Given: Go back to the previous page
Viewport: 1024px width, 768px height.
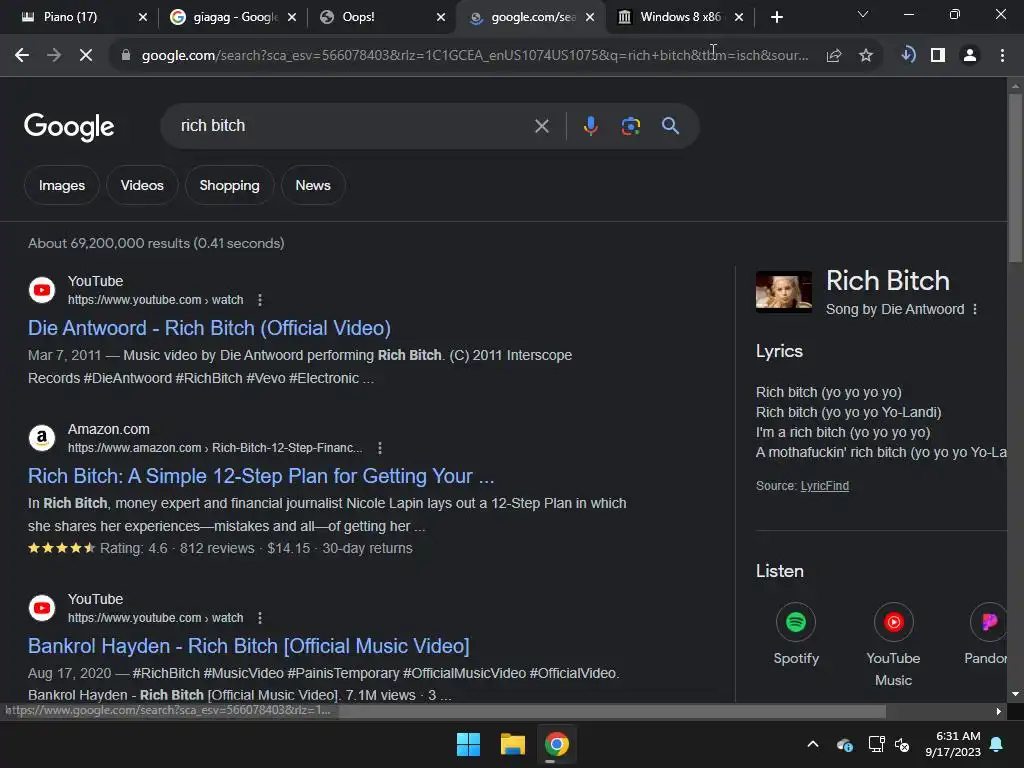Looking at the screenshot, I should 22,56.
